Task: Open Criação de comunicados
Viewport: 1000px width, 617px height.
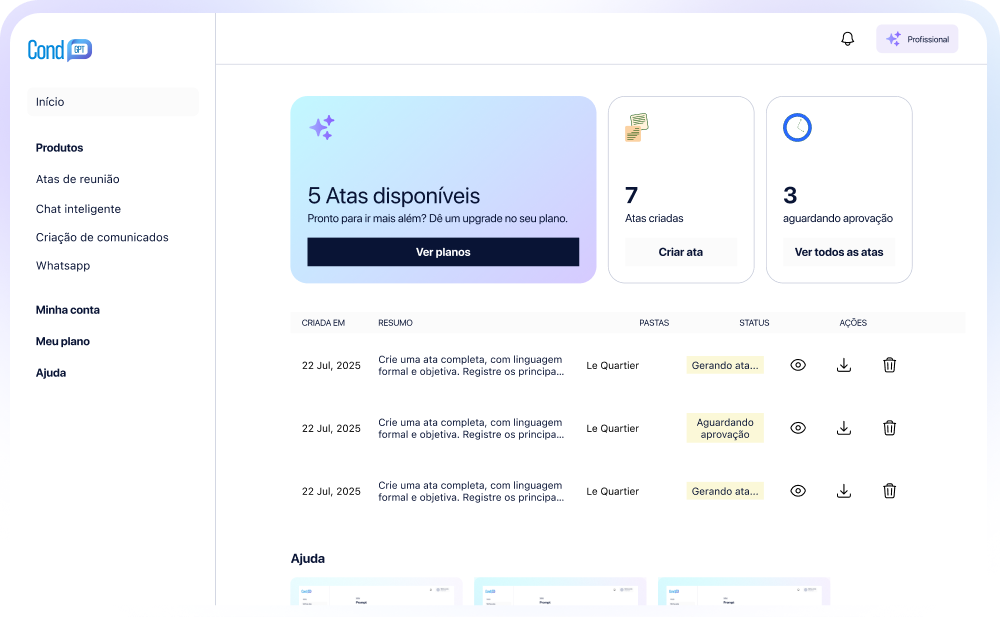Action: (102, 237)
